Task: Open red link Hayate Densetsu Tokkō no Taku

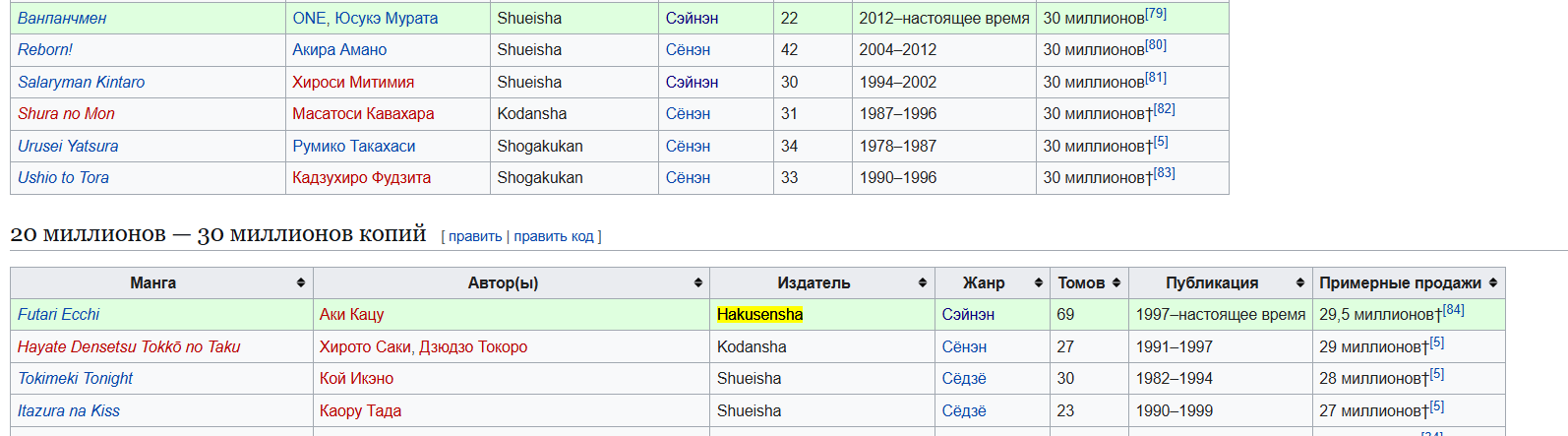Action: pyautogui.click(x=129, y=346)
